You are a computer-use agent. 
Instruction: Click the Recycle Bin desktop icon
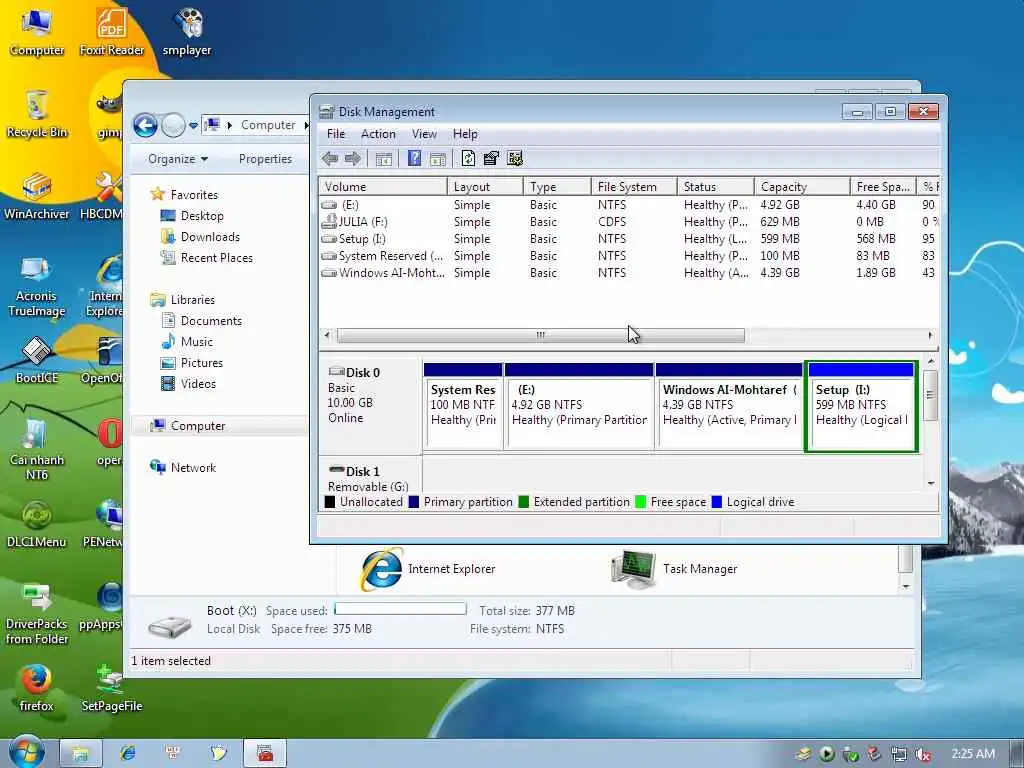(37, 114)
